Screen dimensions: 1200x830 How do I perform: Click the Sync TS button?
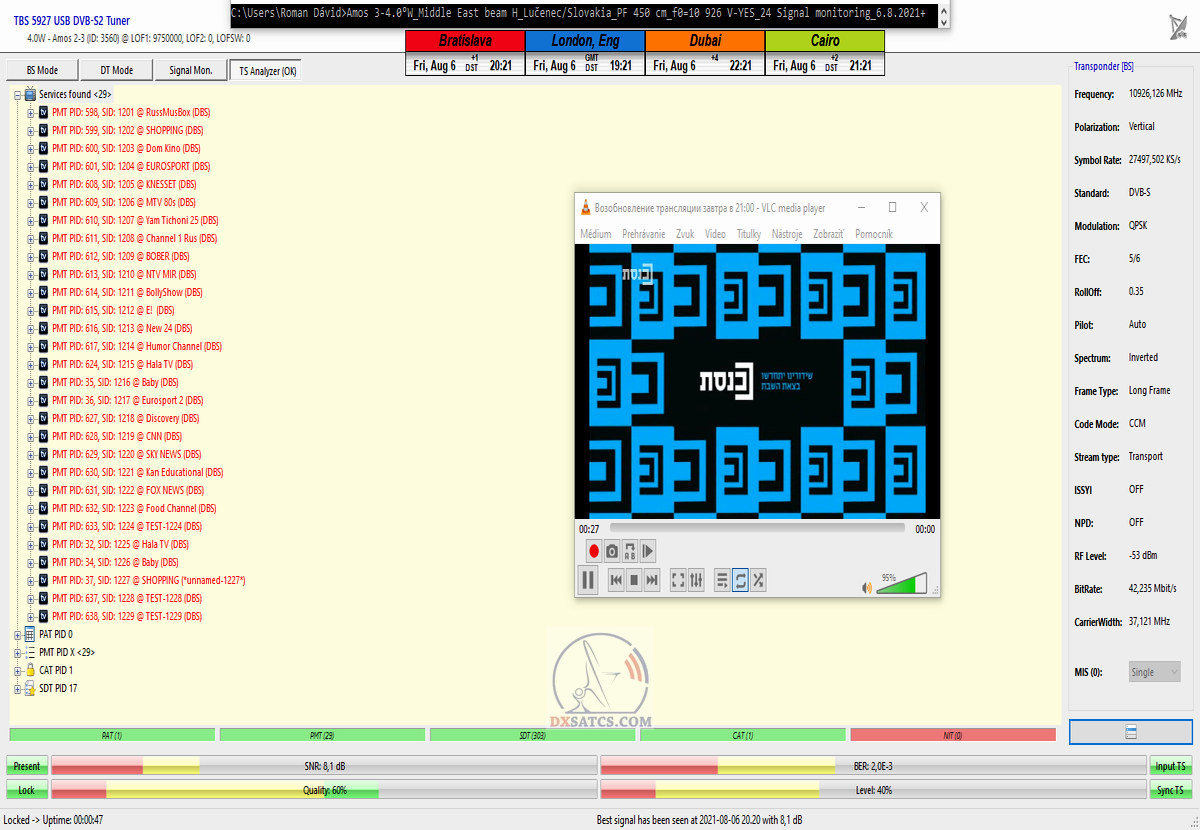pyautogui.click(x=1170, y=790)
